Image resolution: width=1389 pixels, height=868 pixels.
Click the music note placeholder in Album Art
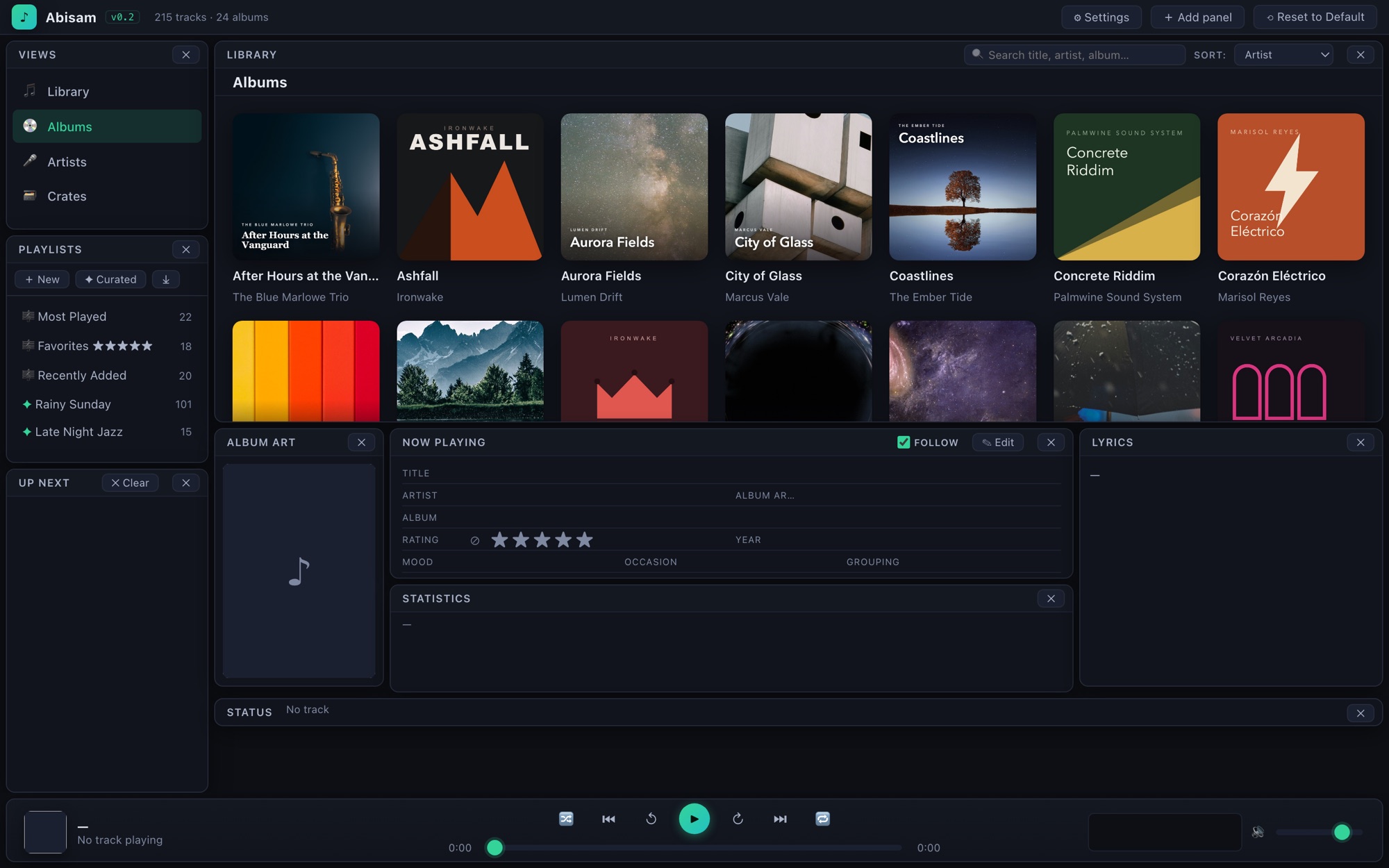coord(299,571)
